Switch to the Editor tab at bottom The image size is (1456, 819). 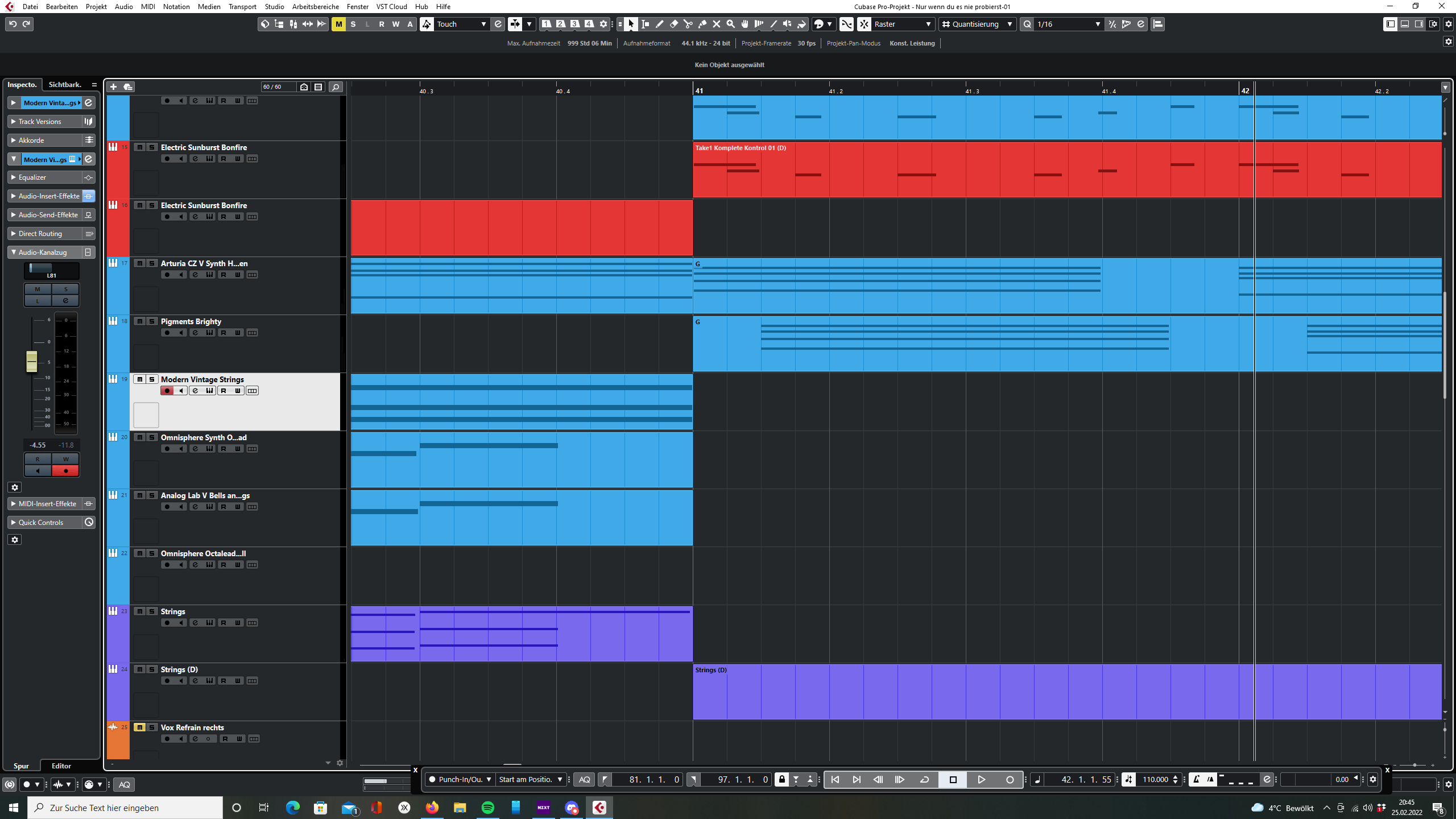click(61, 766)
